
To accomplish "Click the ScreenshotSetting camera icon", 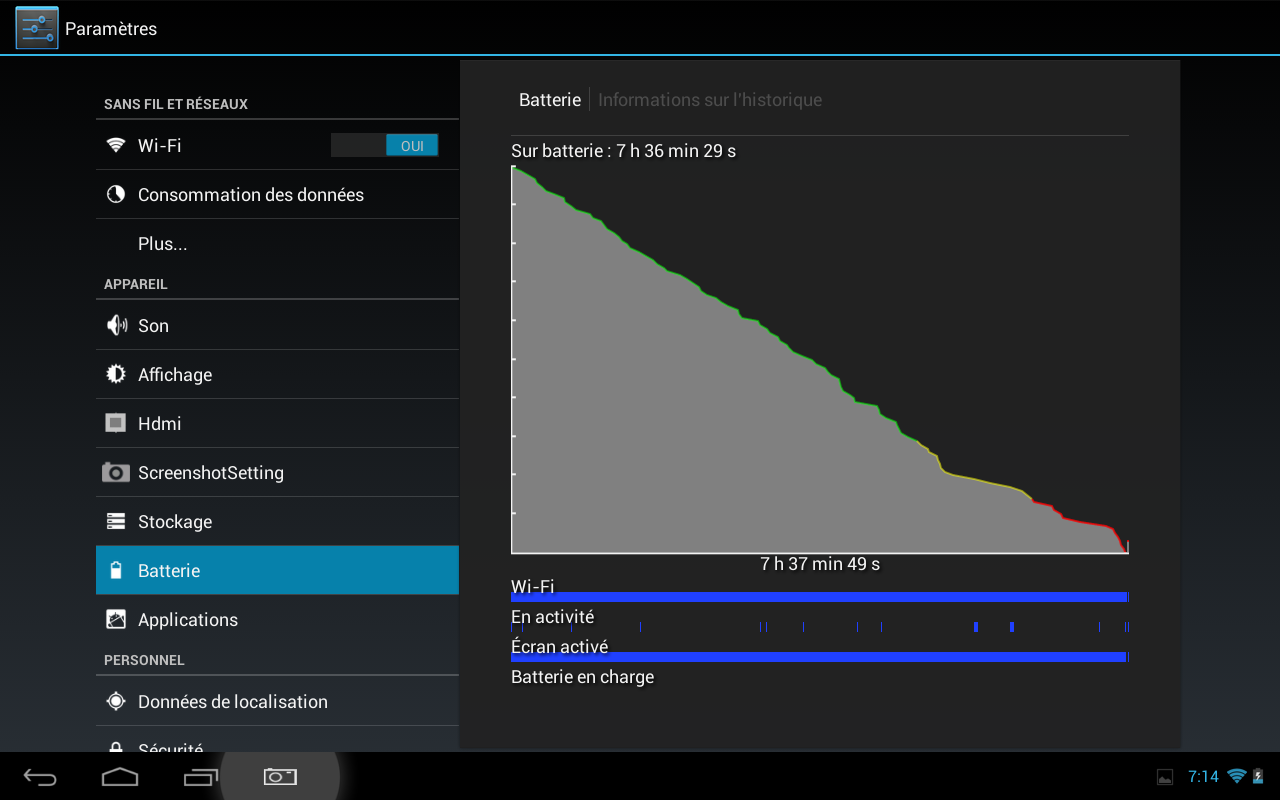I will [x=116, y=472].
